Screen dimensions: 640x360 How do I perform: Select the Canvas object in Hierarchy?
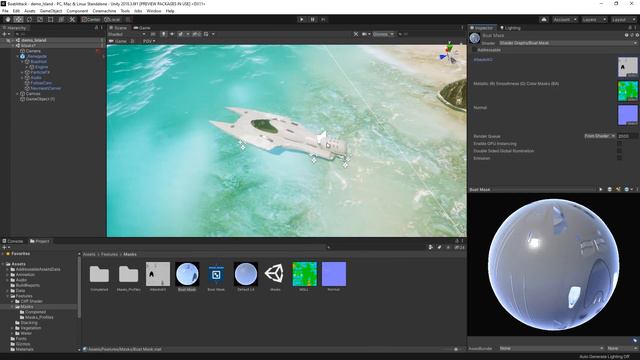coord(33,93)
